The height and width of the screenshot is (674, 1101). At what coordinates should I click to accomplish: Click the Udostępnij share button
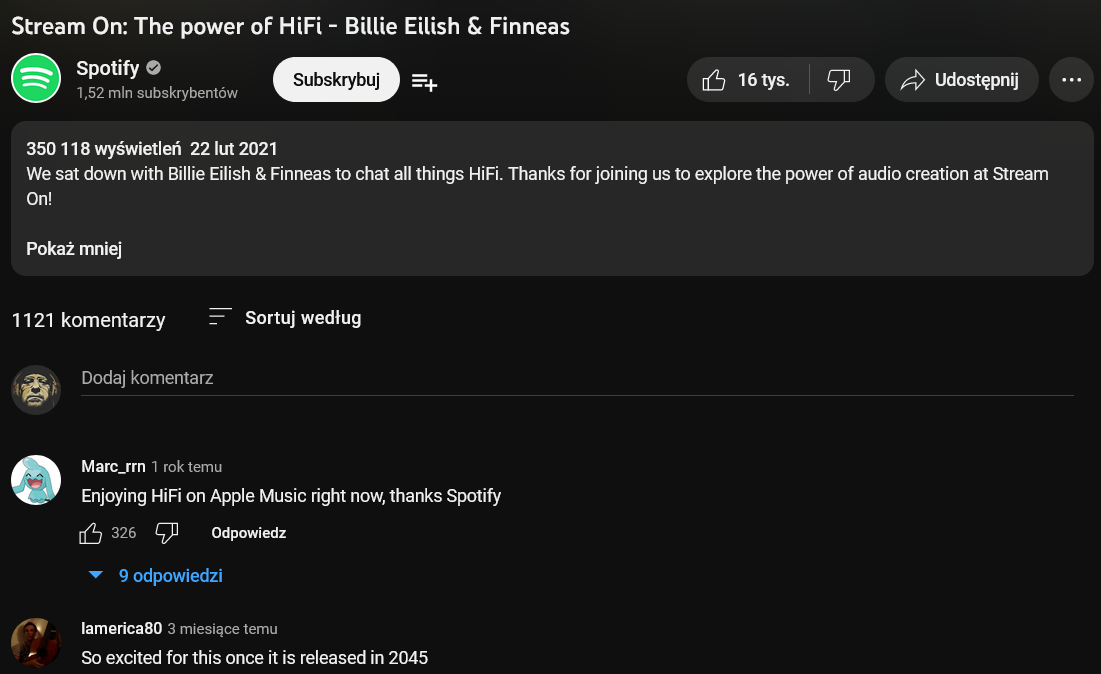point(960,80)
